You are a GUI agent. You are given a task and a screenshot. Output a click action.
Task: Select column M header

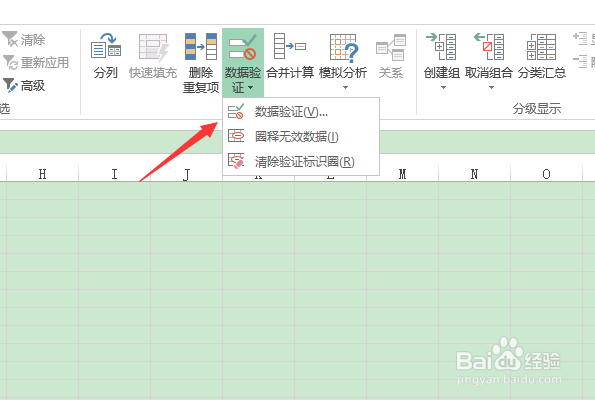point(402,174)
